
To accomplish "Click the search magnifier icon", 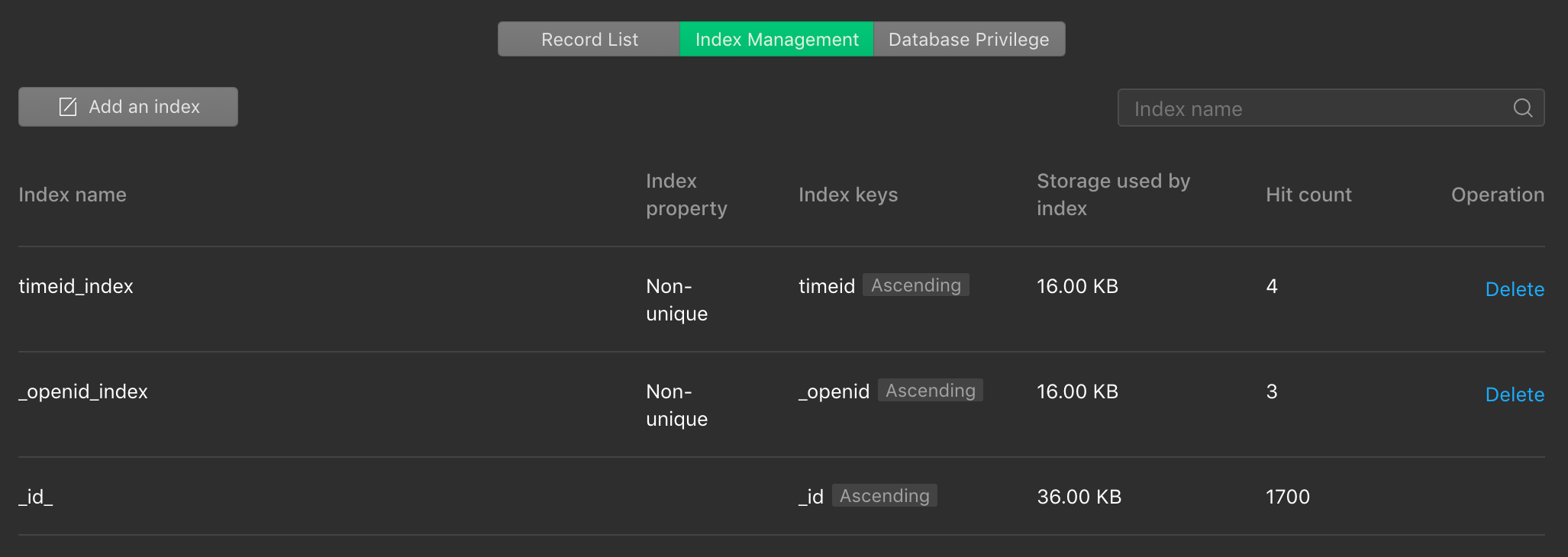I will pyautogui.click(x=1522, y=108).
